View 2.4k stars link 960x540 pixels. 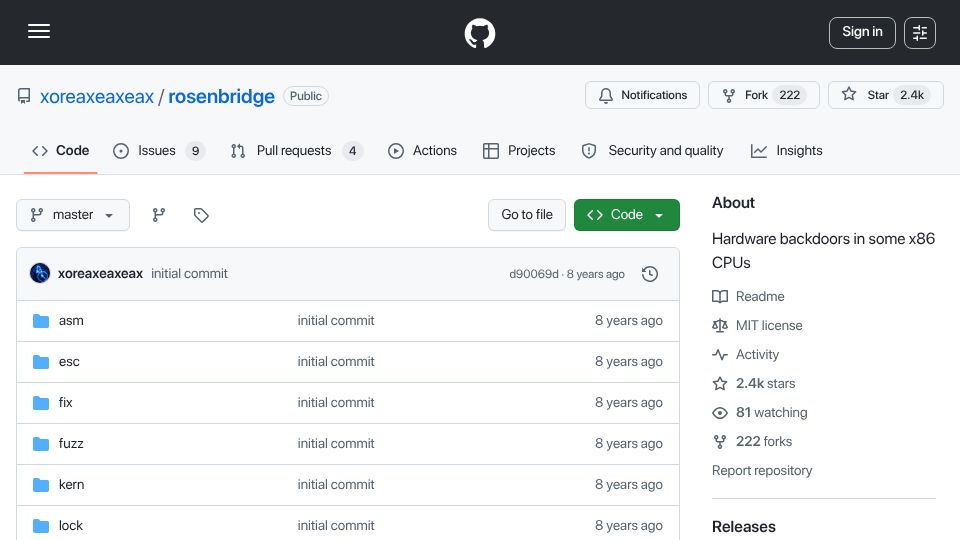click(x=765, y=384)
